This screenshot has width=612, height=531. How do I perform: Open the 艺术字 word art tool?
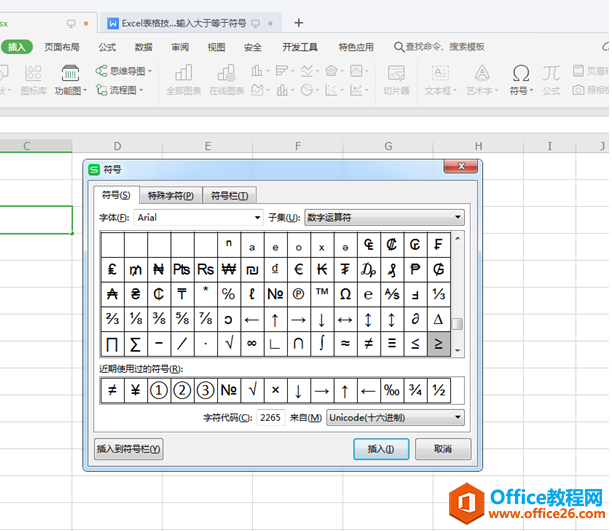(481, 78)
